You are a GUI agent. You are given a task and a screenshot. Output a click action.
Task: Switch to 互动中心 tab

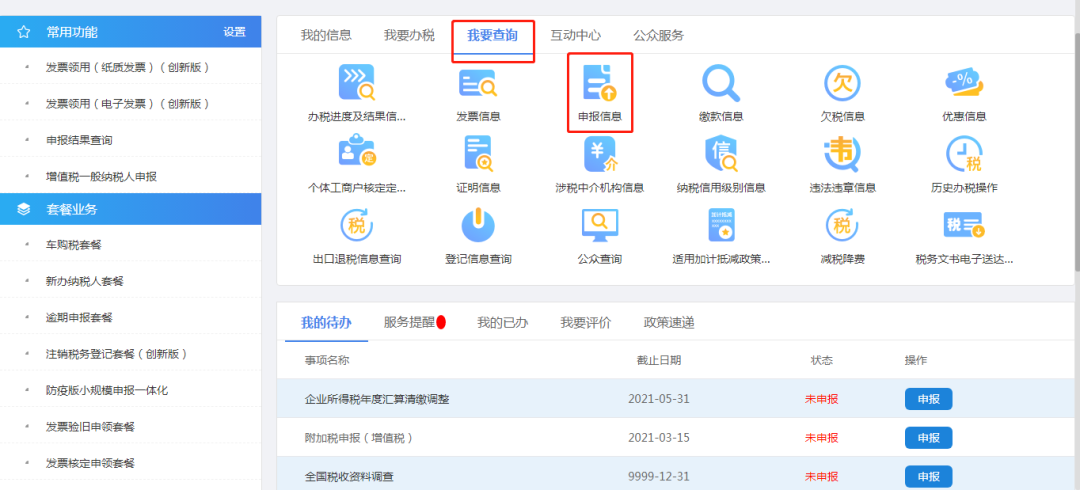tap(575, 35)
